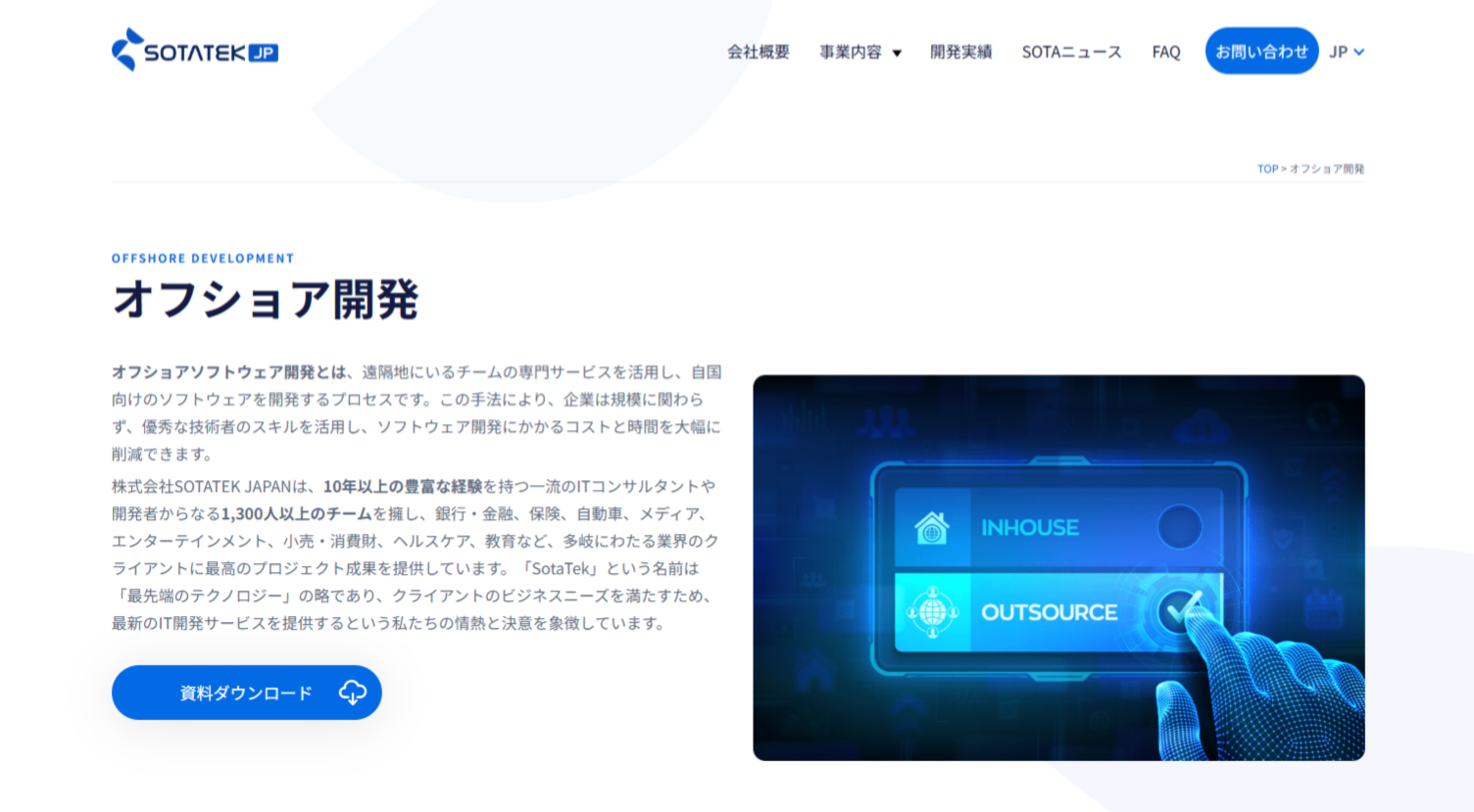Click the empty circle on INHOUSE
1474x812 pixels.
(1180, 527)
